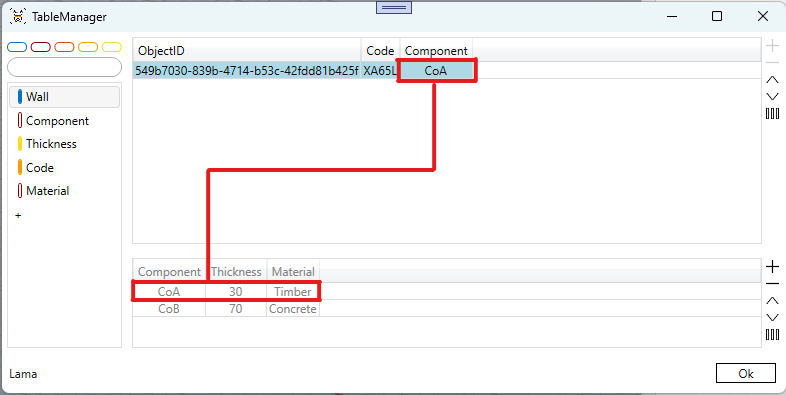Add a row to the upper table
Screen dimensions: 786x395
(772, 46)
